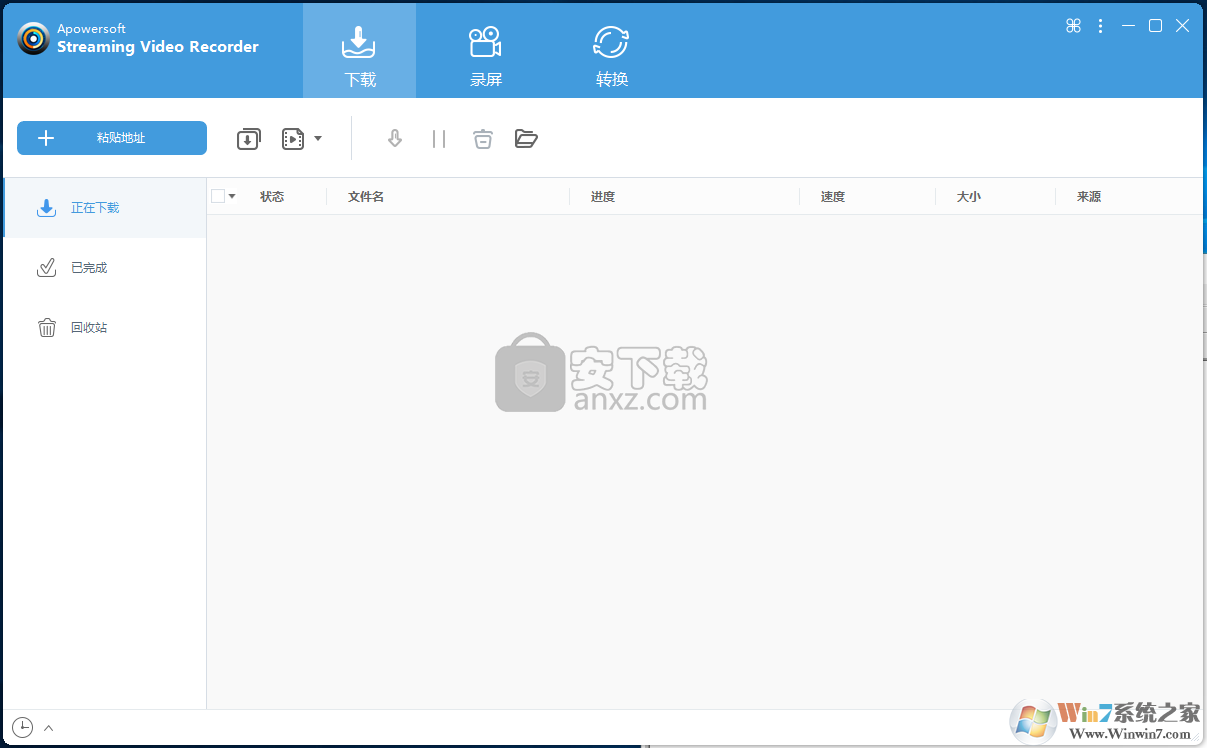Switch to the 录屏 recording tab
Screen dimensions: 1207x748
pos(485,52)
